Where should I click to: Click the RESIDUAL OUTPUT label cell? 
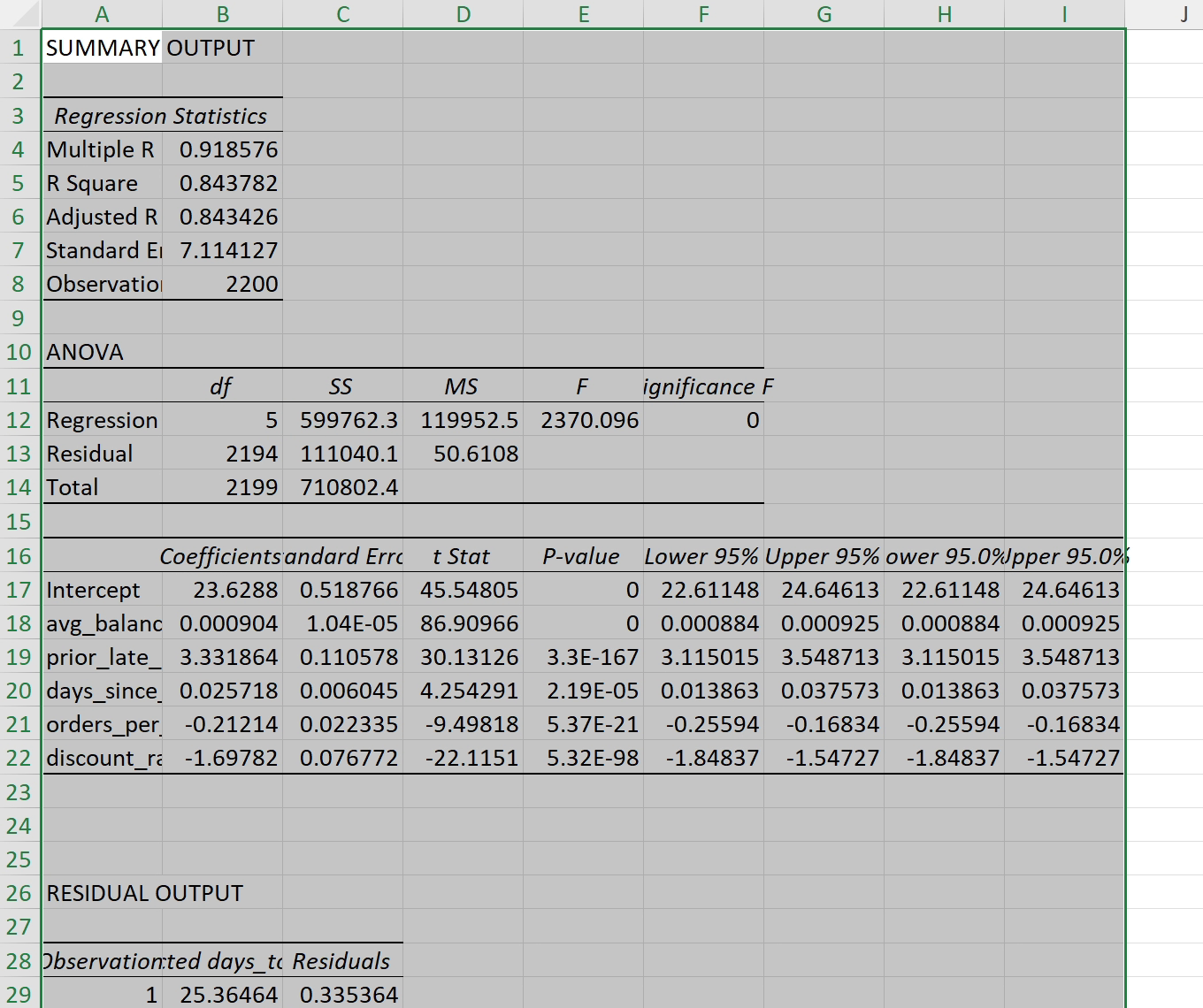[102, 893]
